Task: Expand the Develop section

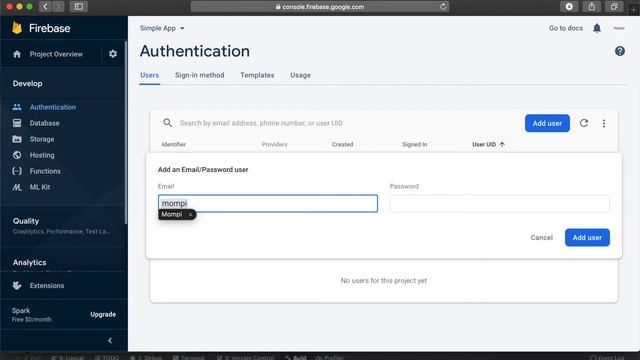Action: point(27,83)
